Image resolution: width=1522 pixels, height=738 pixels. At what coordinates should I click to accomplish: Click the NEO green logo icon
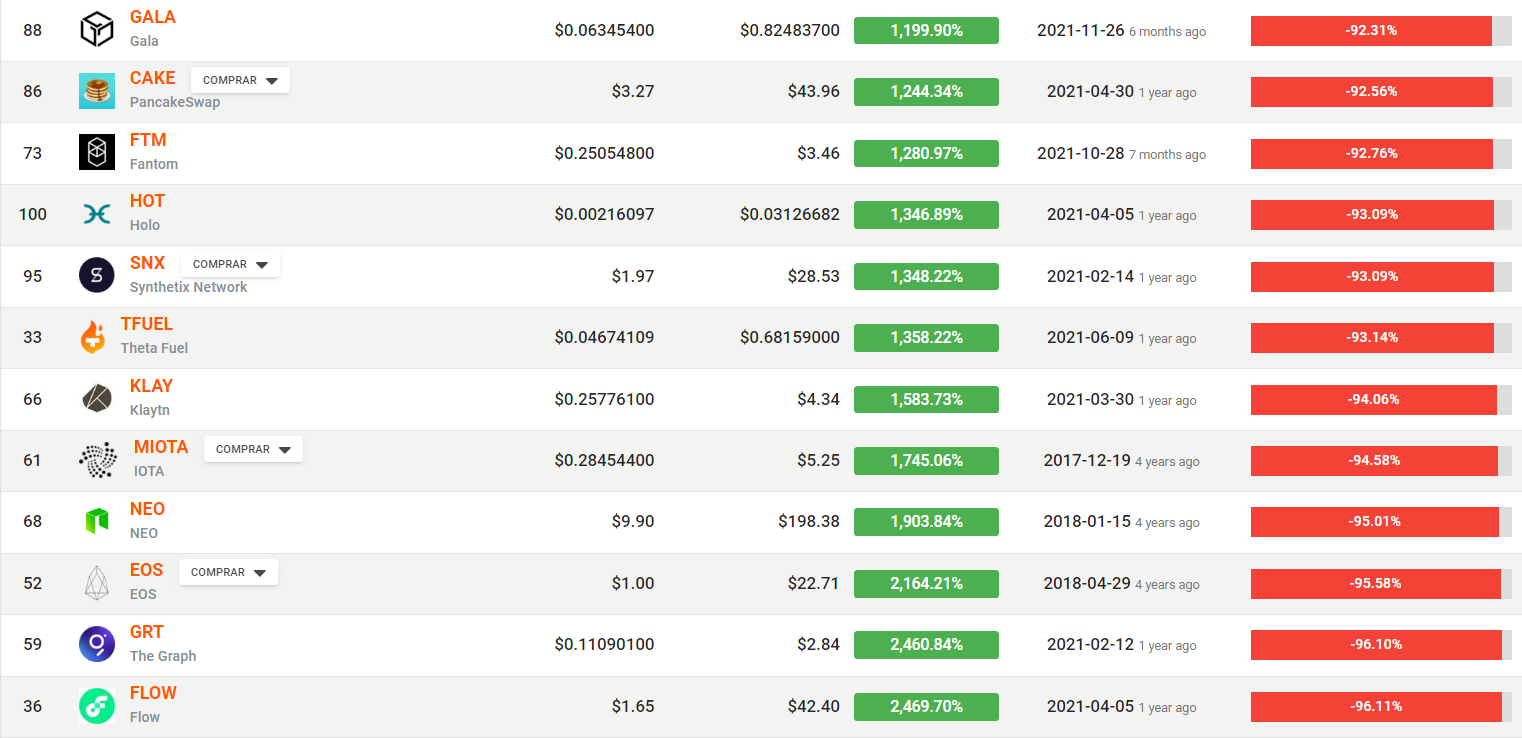click(97, 521)
